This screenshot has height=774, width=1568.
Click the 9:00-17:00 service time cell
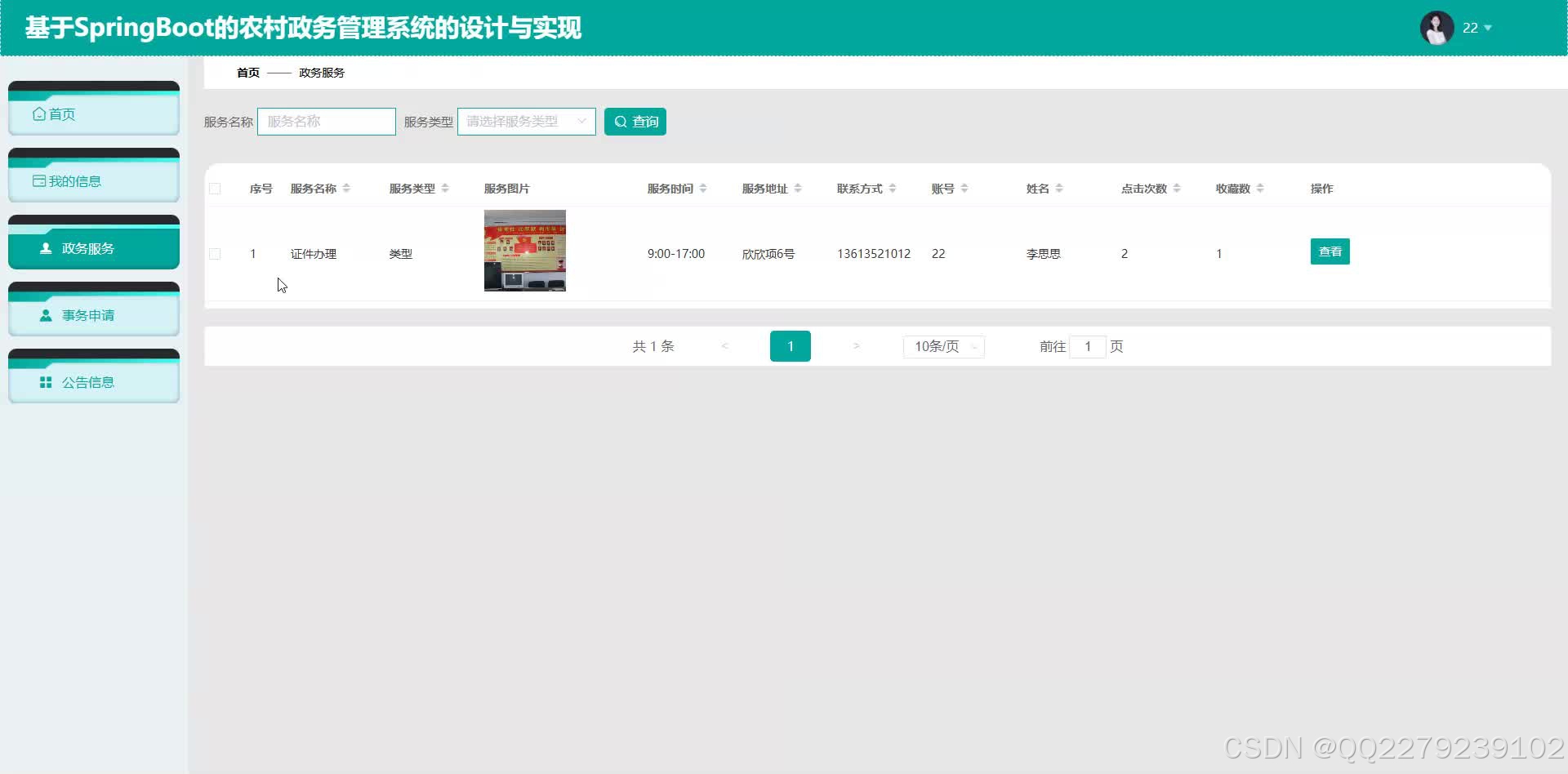pyautogui.click(x=676, y=254)
